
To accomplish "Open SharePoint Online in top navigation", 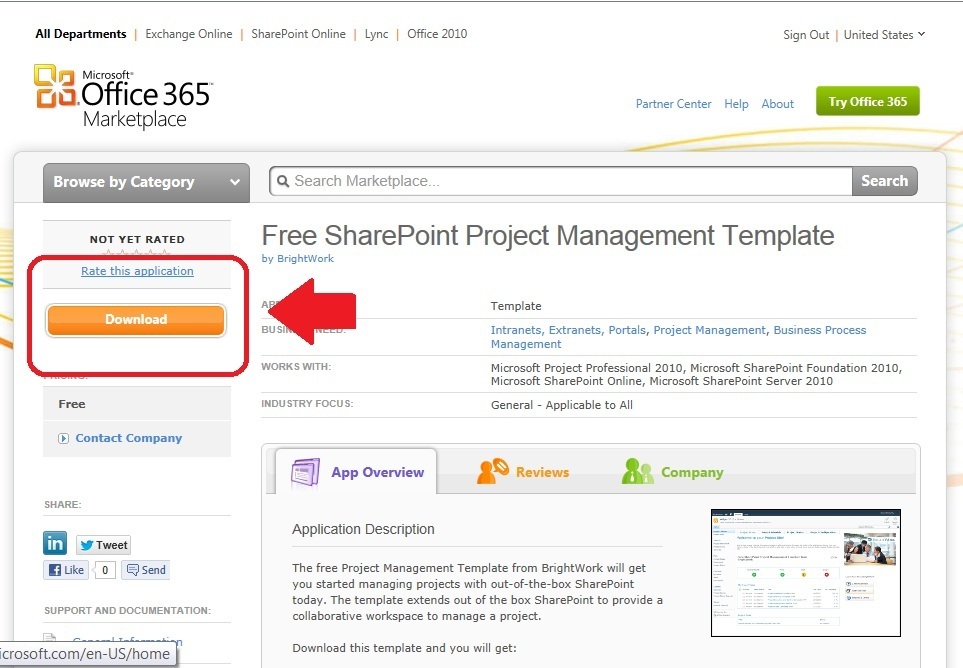I will [x=298, y=34].
